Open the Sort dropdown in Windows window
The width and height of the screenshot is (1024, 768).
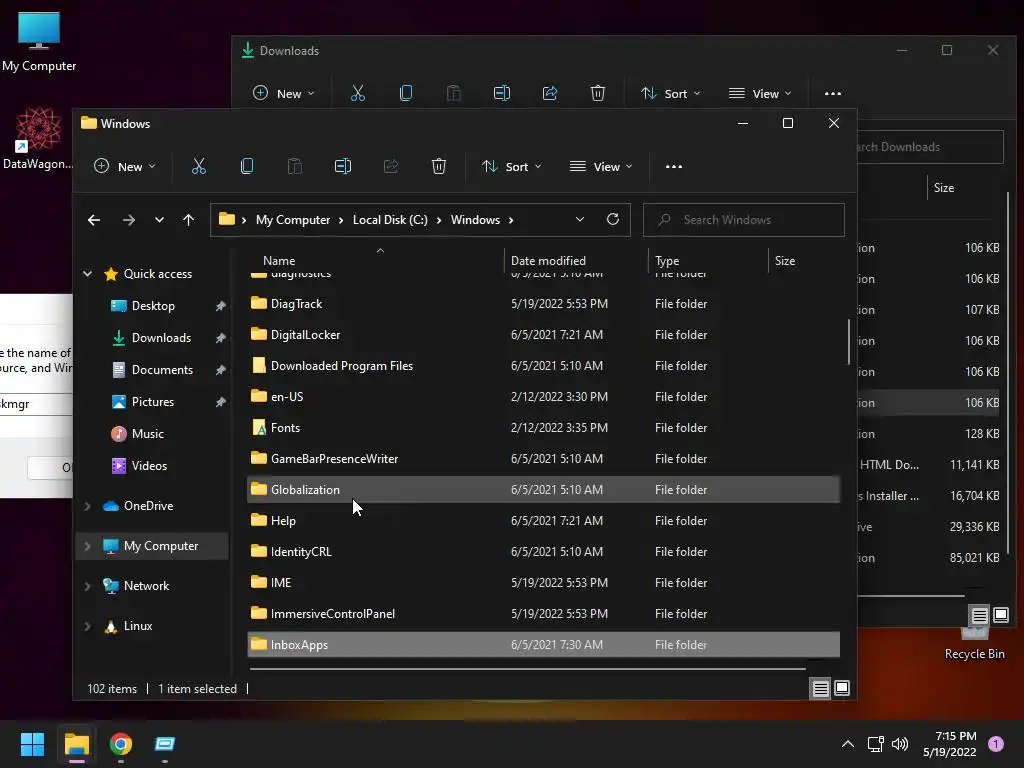click(x=512, y=167)
